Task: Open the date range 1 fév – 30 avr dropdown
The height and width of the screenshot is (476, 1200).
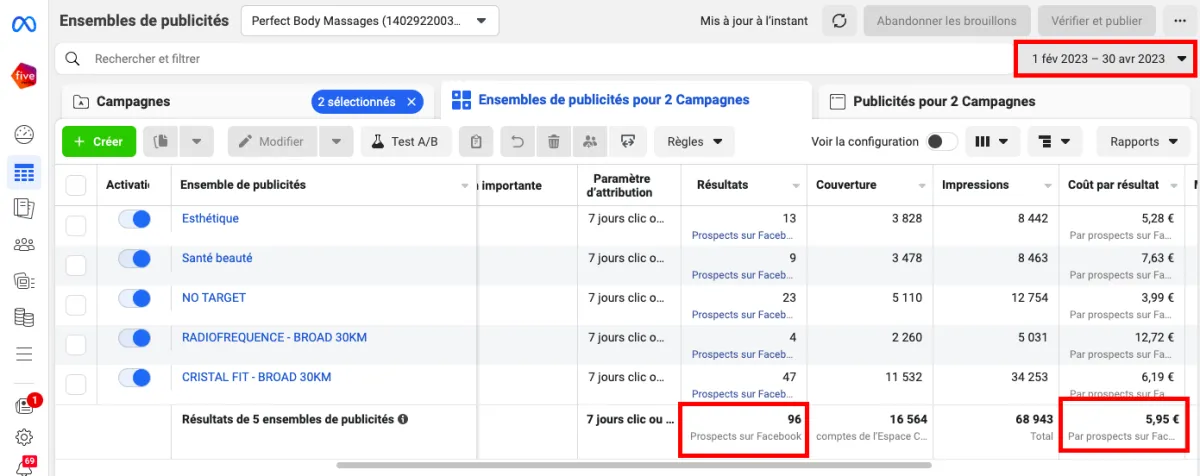Action: [1105, 59]
